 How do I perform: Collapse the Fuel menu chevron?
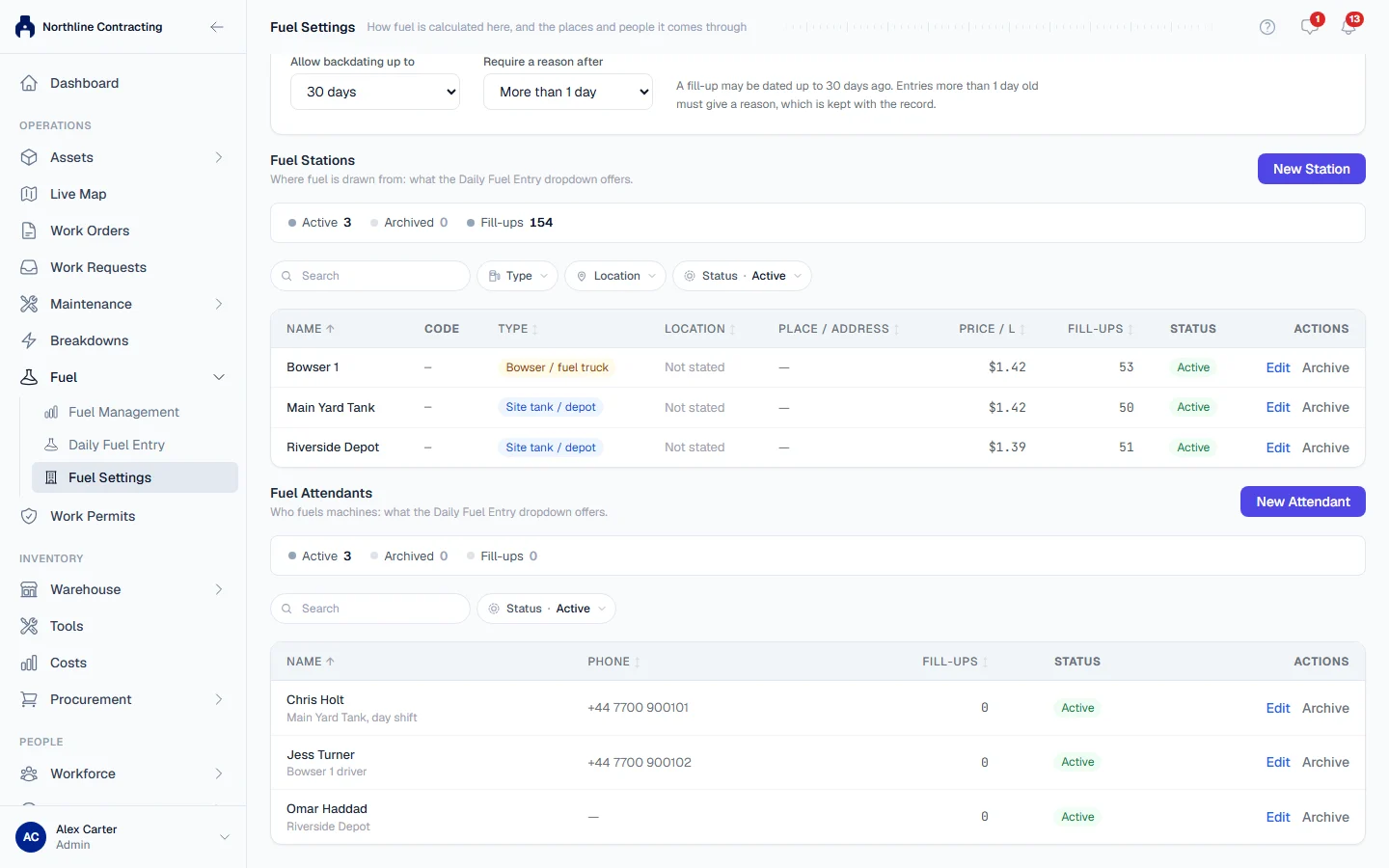(219, 377)
